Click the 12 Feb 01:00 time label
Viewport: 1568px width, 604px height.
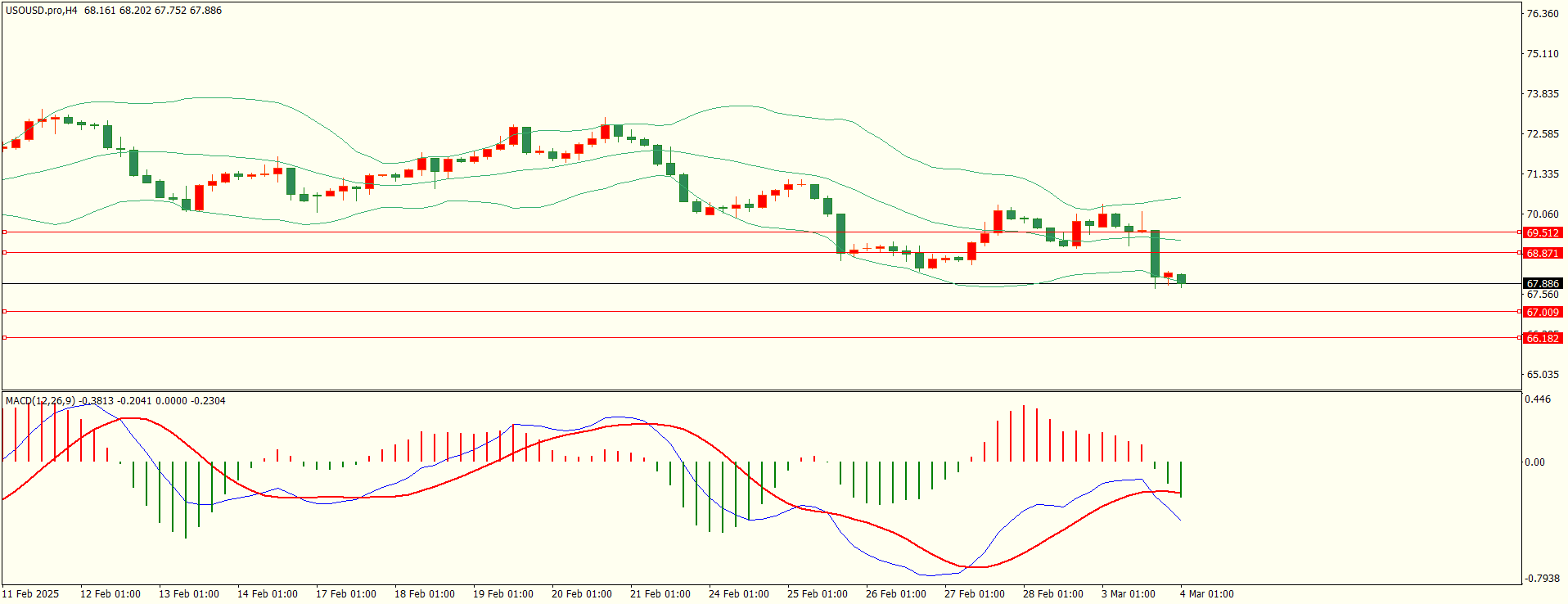point(110,594)
